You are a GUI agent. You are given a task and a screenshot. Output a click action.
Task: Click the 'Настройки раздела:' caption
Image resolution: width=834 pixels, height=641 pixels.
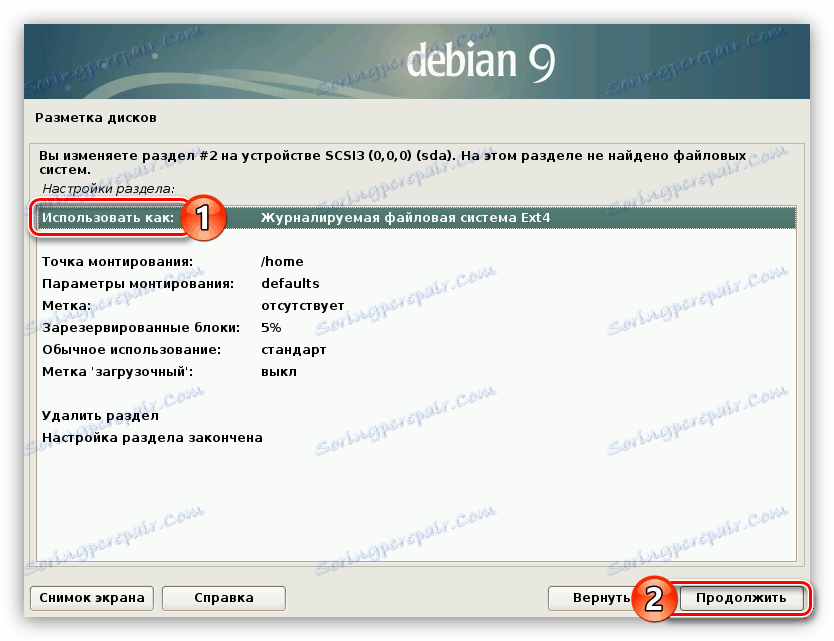click(109, 189)
